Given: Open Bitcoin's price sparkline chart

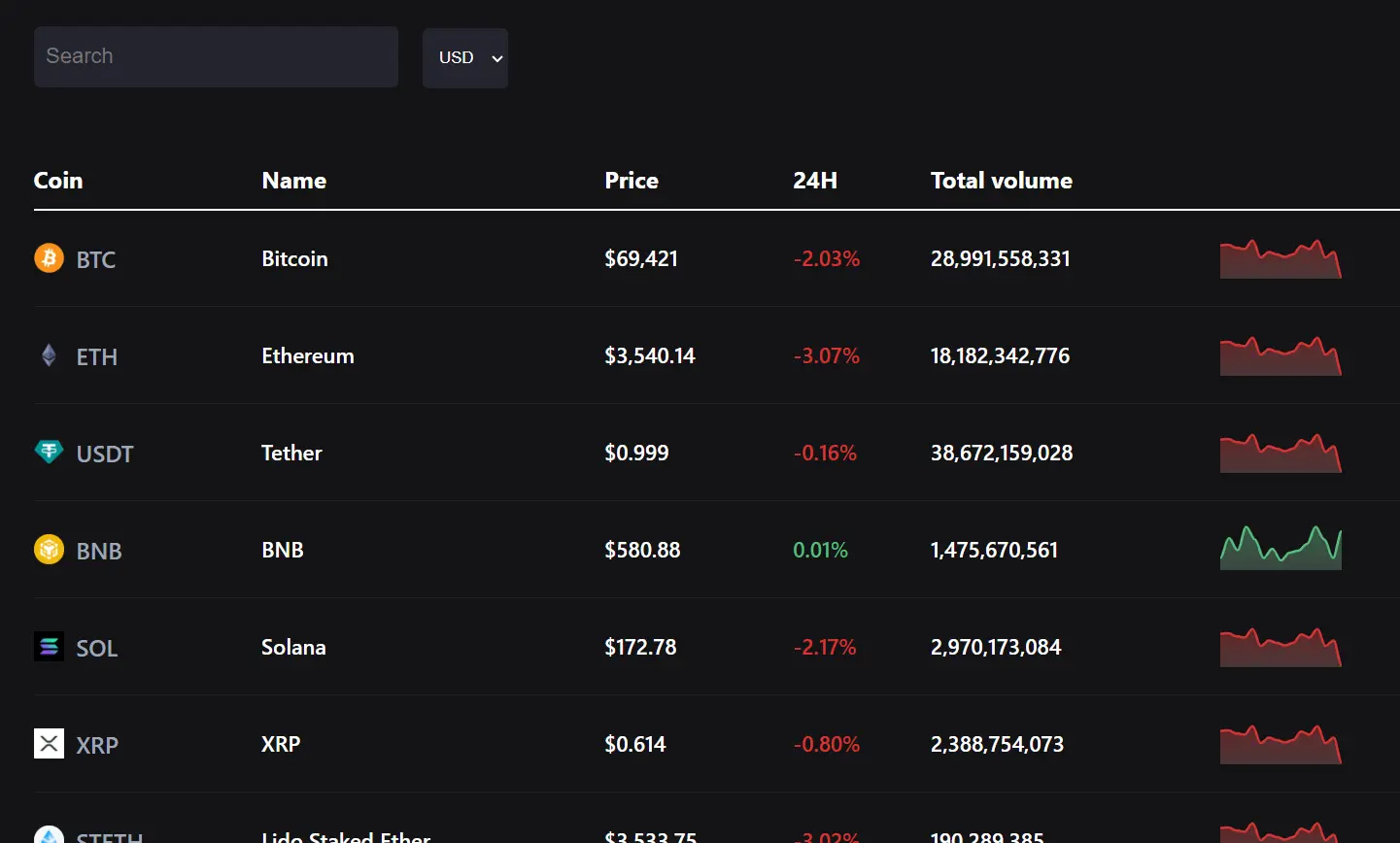Looking at the screenshot, I should 1280,258.
